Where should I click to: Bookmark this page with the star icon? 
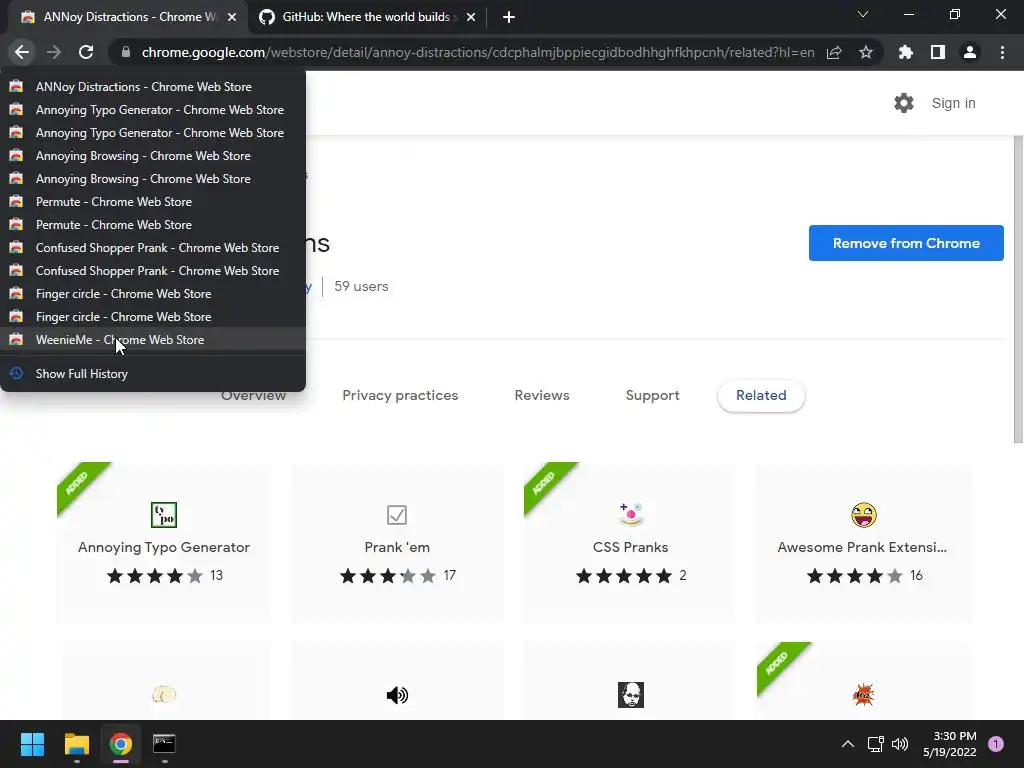(x=865, y=52)
